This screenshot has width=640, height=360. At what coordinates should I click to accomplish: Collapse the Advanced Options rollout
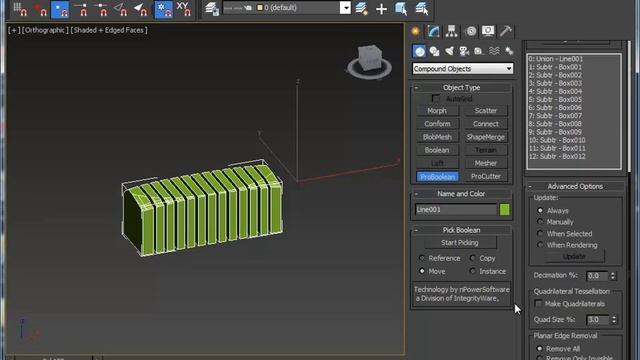tap(575, 186)
